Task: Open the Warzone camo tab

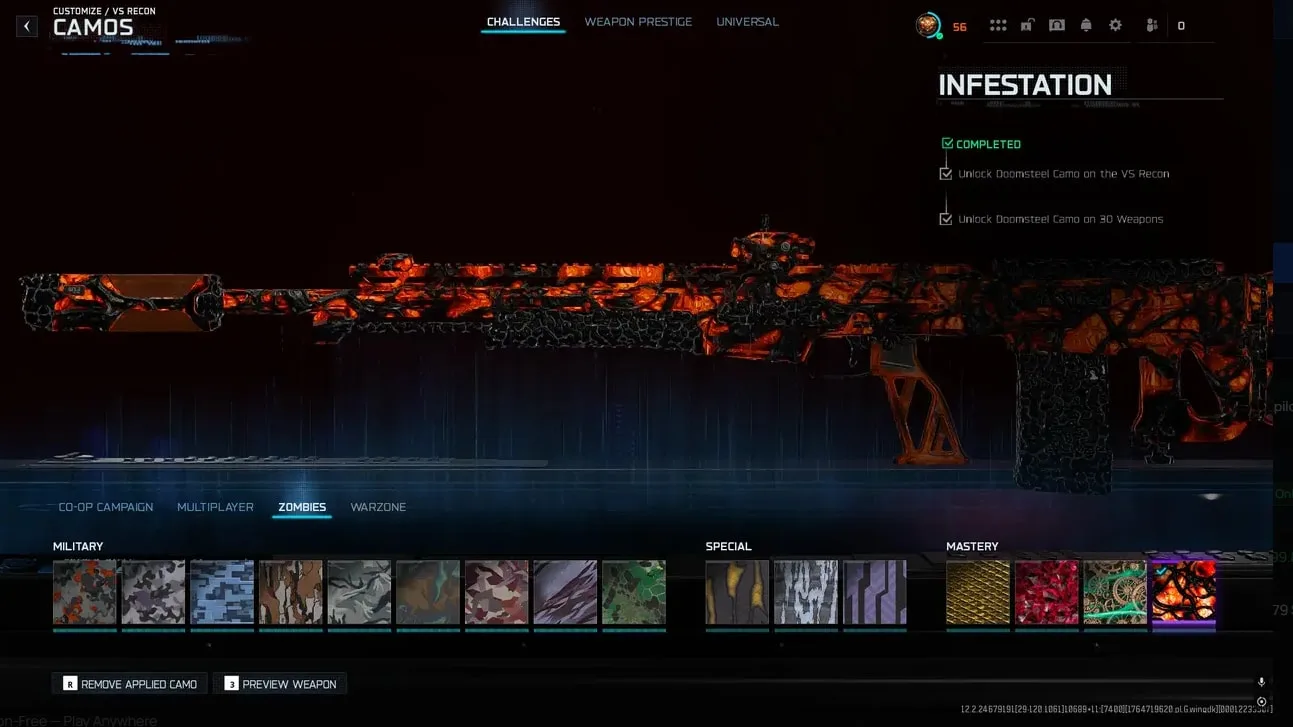Action: pyautogui.click(x=378, y=507)
